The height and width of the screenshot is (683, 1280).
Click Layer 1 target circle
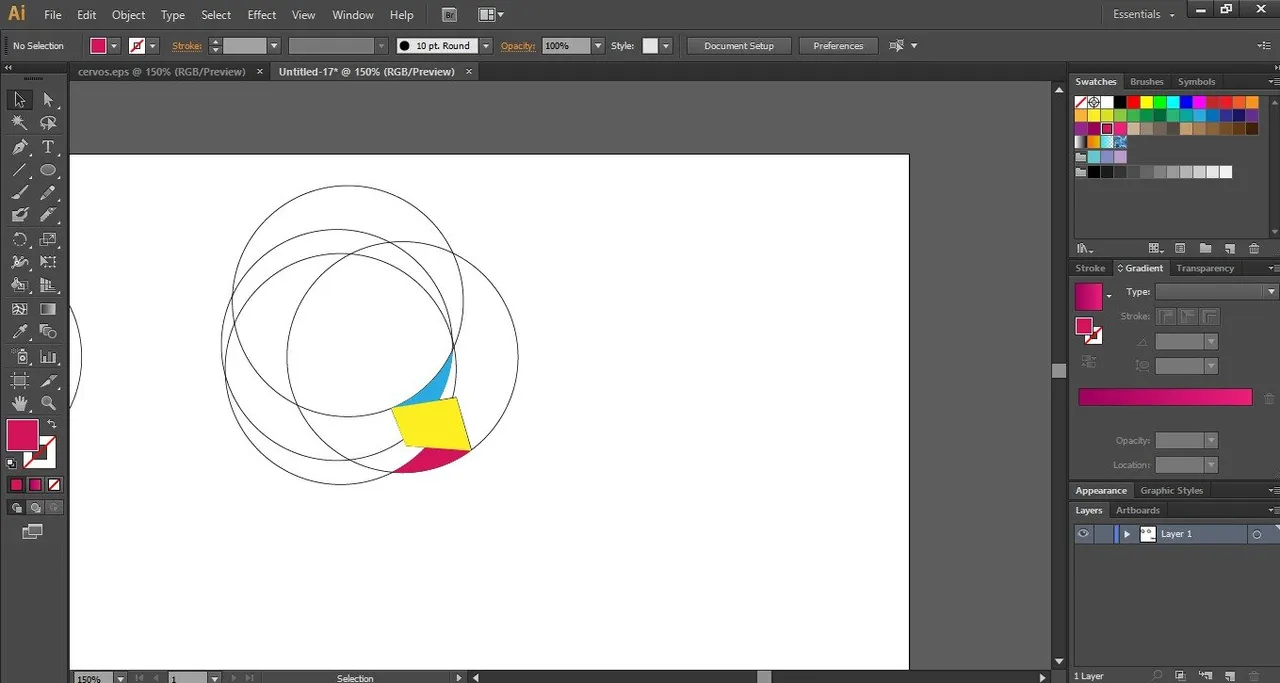pos(1257,535)
